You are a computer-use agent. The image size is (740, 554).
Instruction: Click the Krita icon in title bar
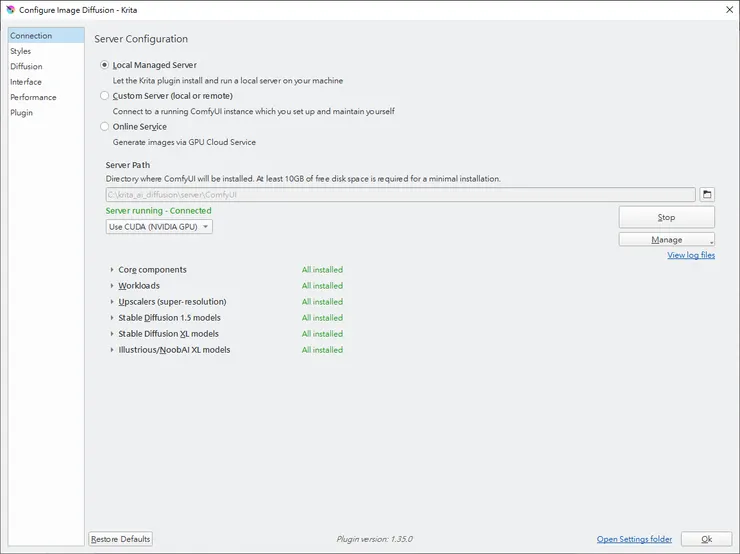pos(10,10)
